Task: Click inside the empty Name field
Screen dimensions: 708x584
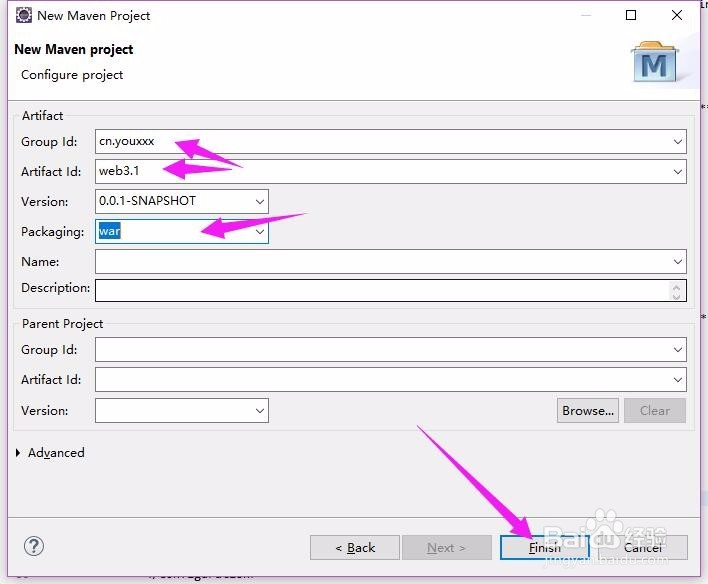Action: (x=391, y=262)
